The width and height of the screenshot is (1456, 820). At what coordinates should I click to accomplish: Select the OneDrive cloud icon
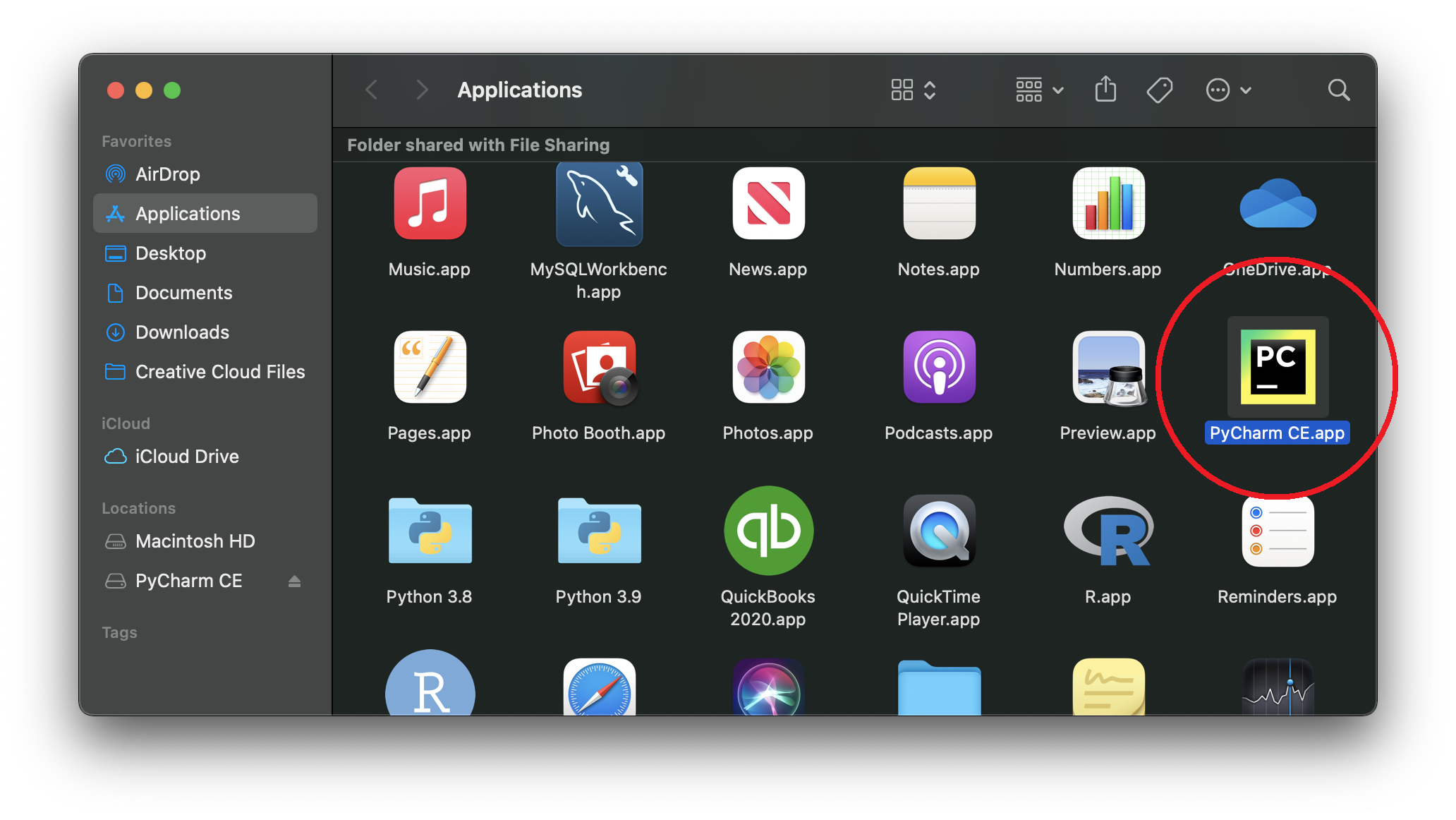click(x=1278, y=204)
